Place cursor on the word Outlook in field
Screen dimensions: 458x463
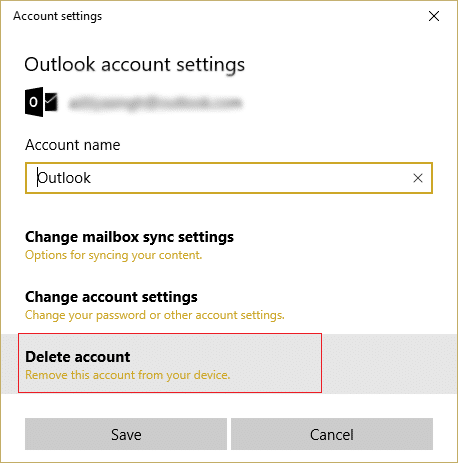(64, 178)
